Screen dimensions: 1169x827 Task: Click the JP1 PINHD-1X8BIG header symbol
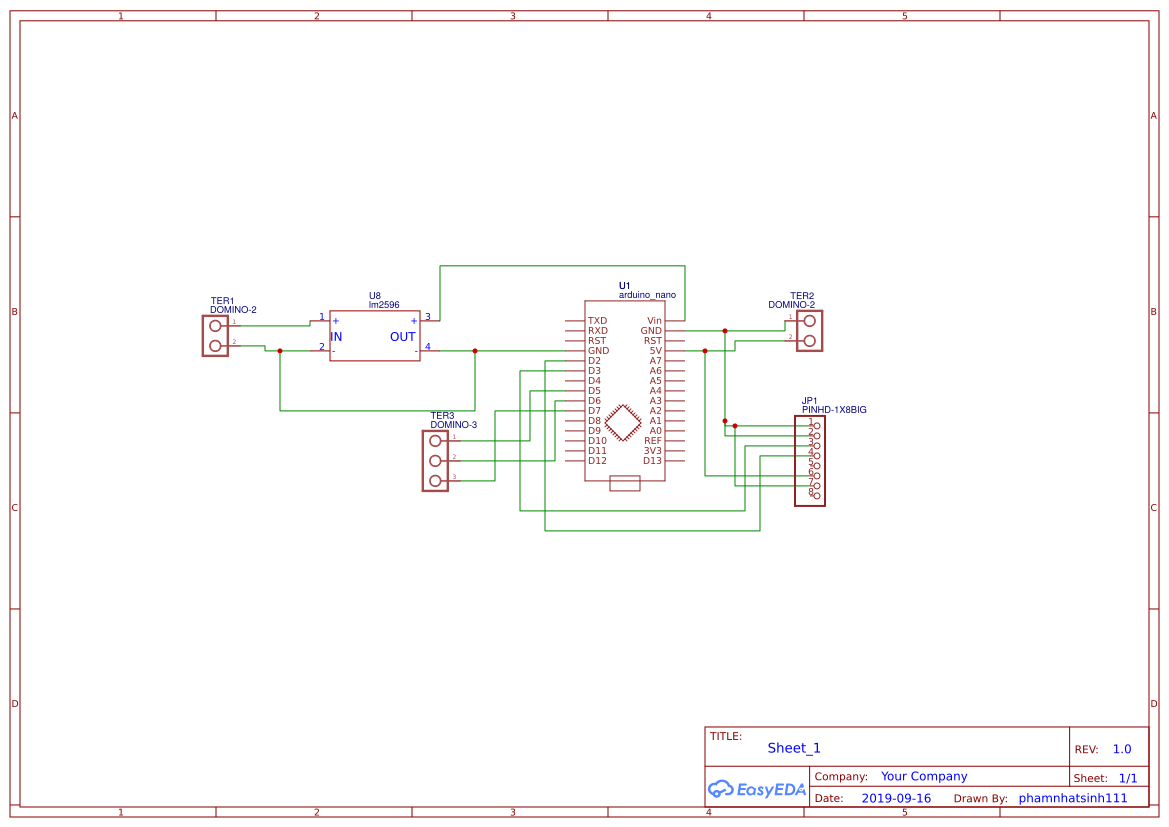click(x=810, y=460)
